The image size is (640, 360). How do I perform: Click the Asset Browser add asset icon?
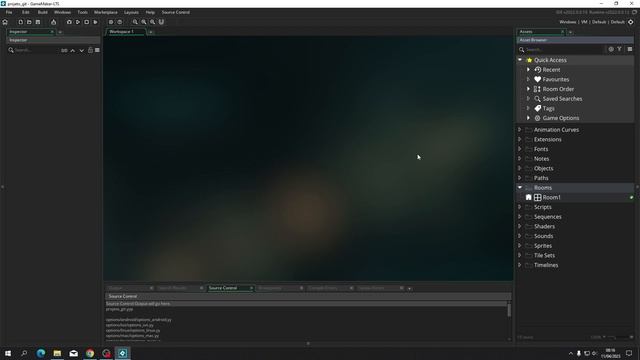click(x=611, y=49)
